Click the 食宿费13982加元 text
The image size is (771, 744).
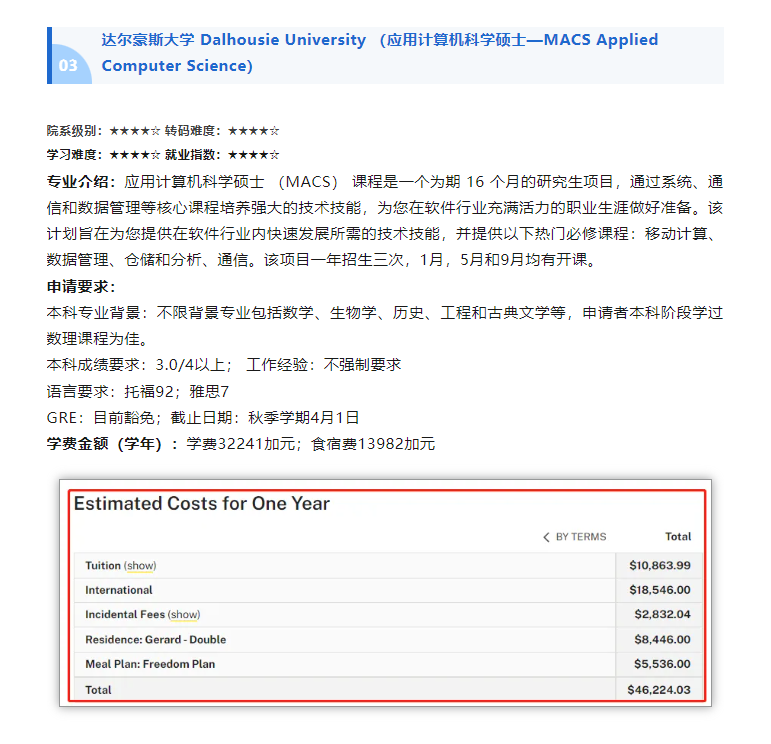tap(373, 444)
